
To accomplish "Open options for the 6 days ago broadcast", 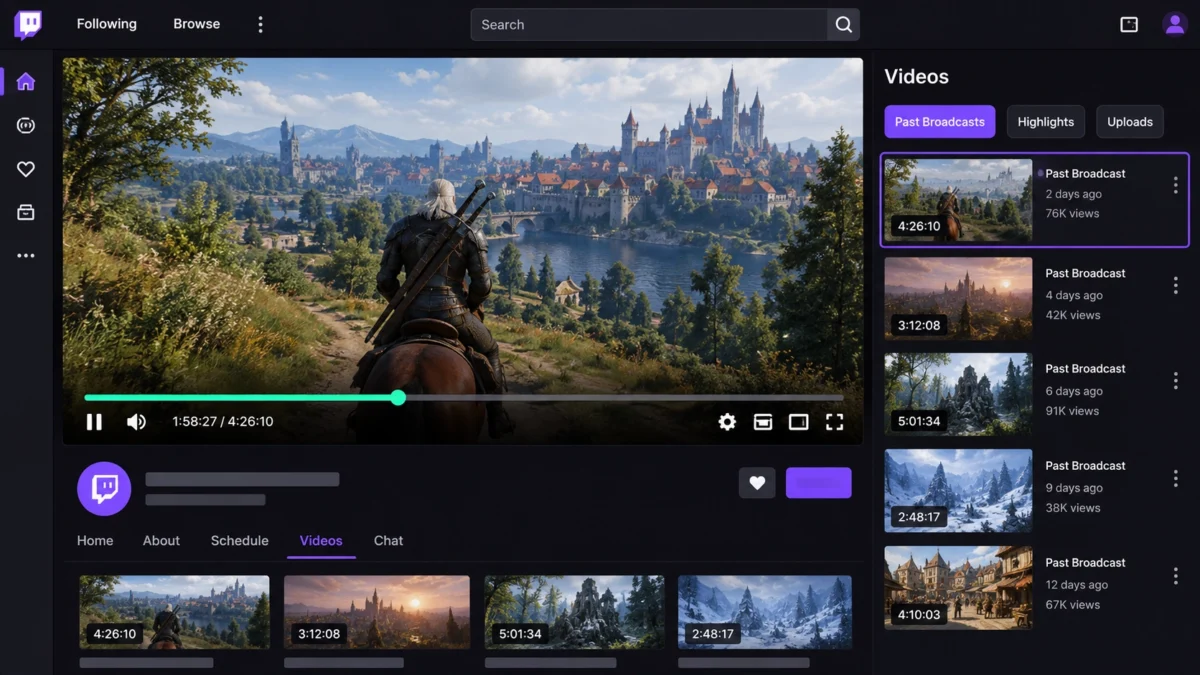I will tap(1175, 381).
